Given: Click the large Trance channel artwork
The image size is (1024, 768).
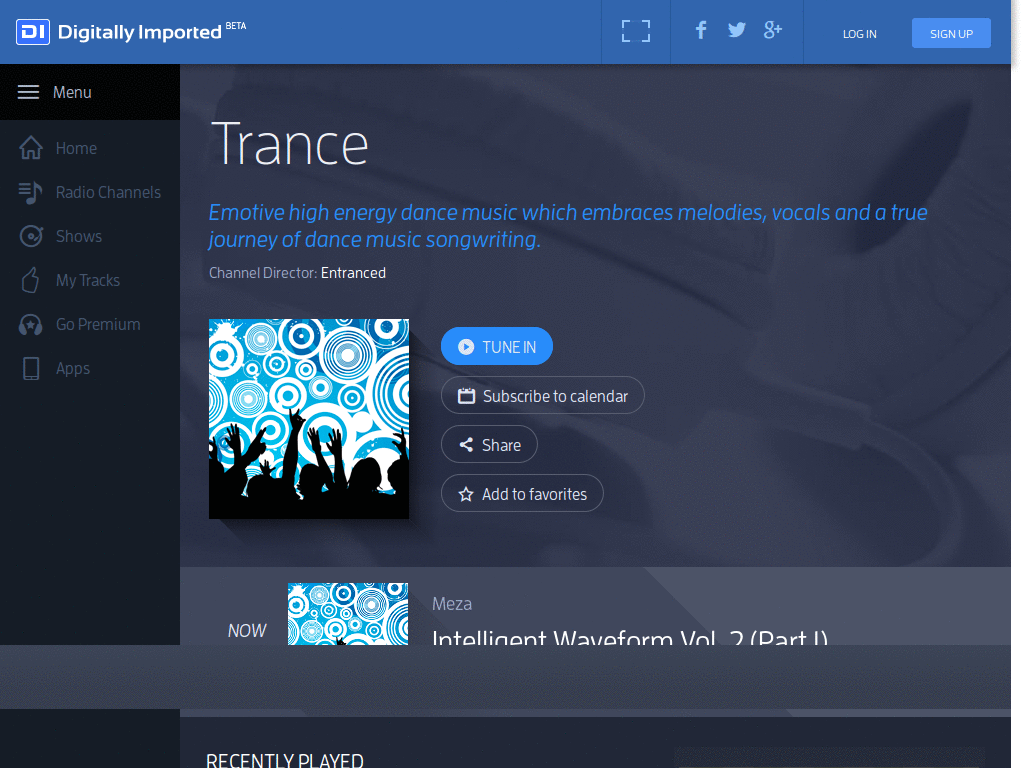Looking at the screenshot, I should [309, 419].
